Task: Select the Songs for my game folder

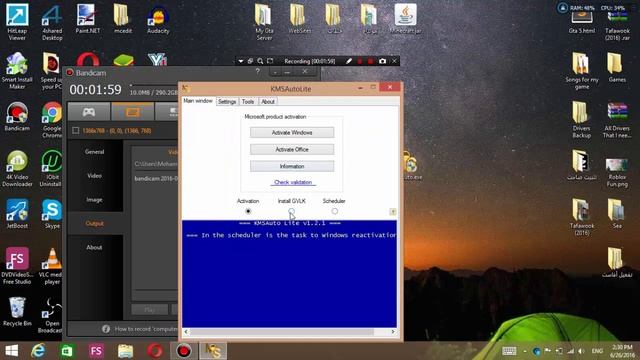Action: (x=581, y=70)
